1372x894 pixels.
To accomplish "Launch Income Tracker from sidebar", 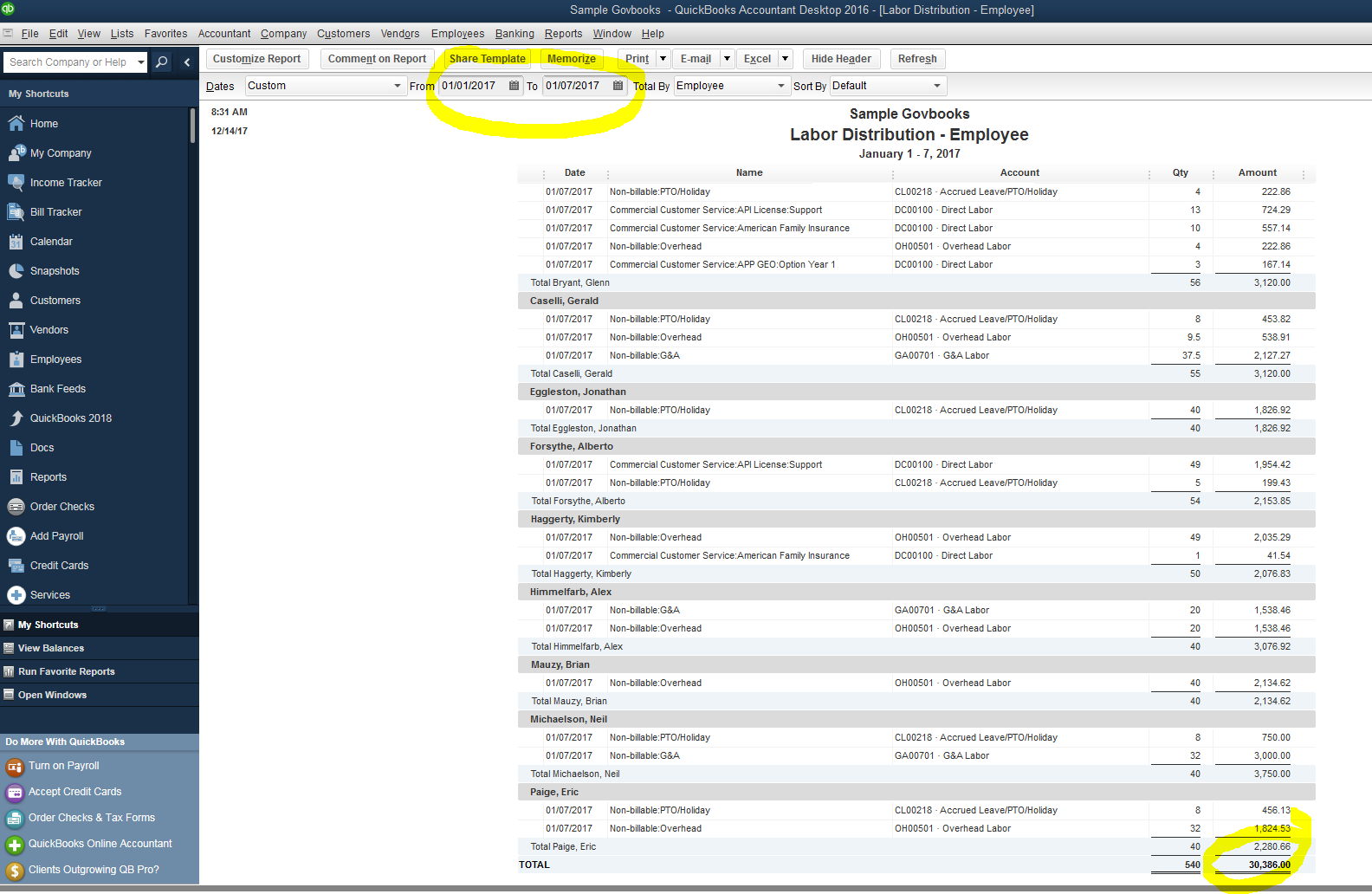I will (x=65, y=183).
